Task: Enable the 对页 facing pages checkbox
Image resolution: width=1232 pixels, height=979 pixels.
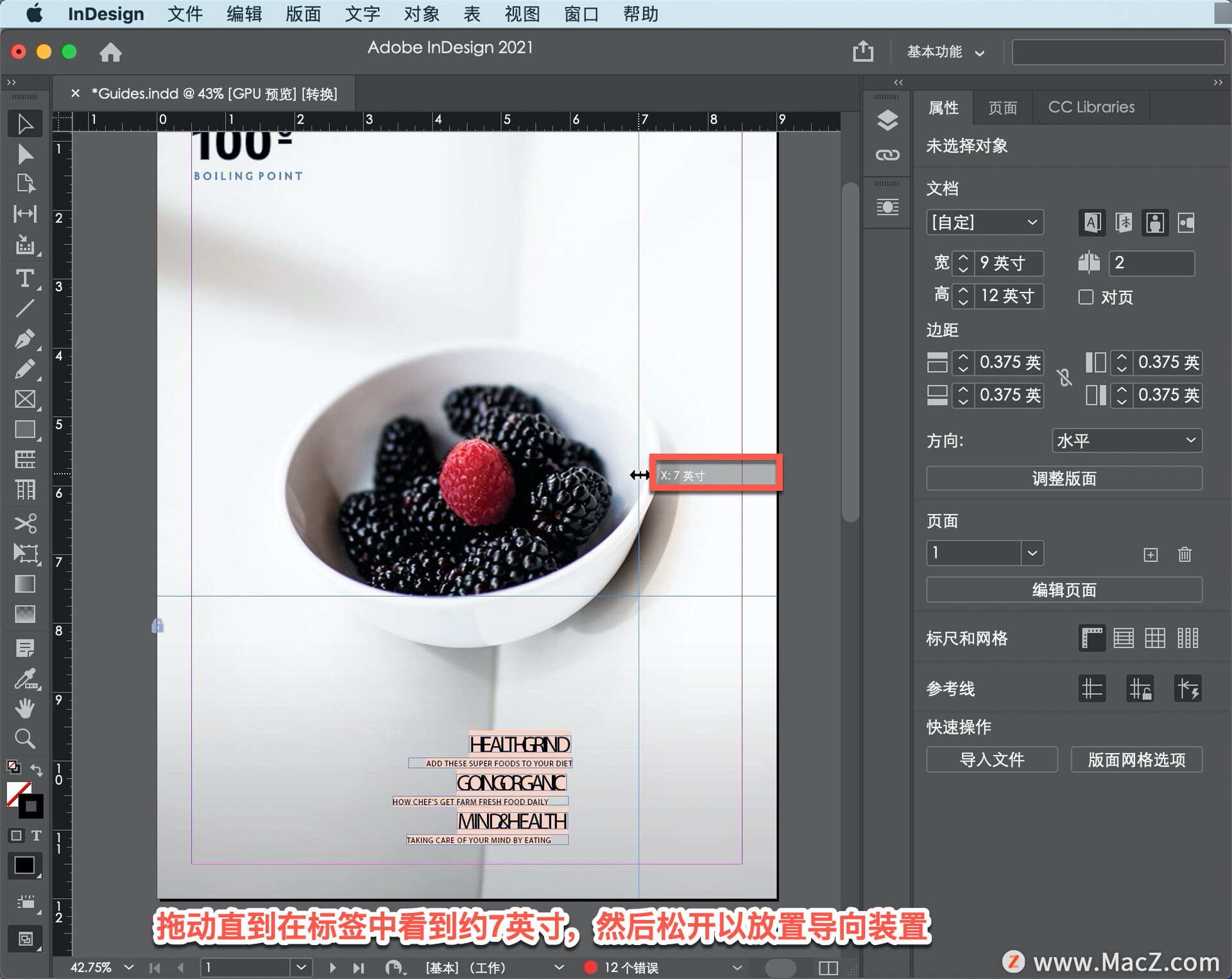Action: pos(1086,297)
